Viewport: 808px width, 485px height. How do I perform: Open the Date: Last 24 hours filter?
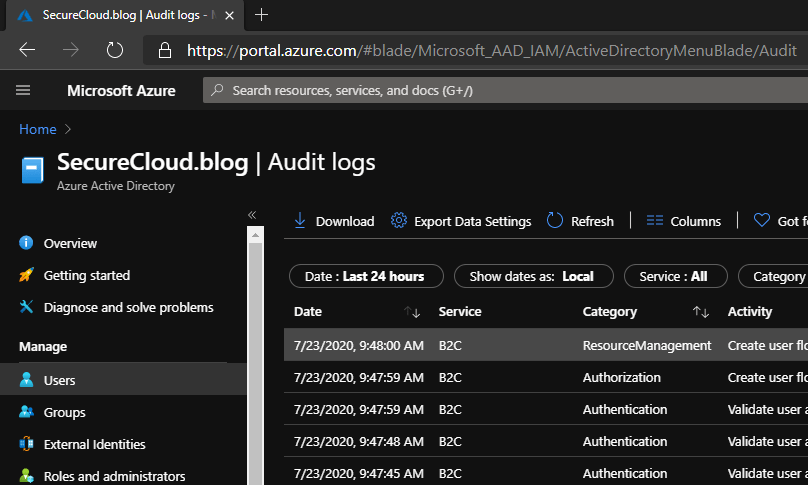pos(364,276)
